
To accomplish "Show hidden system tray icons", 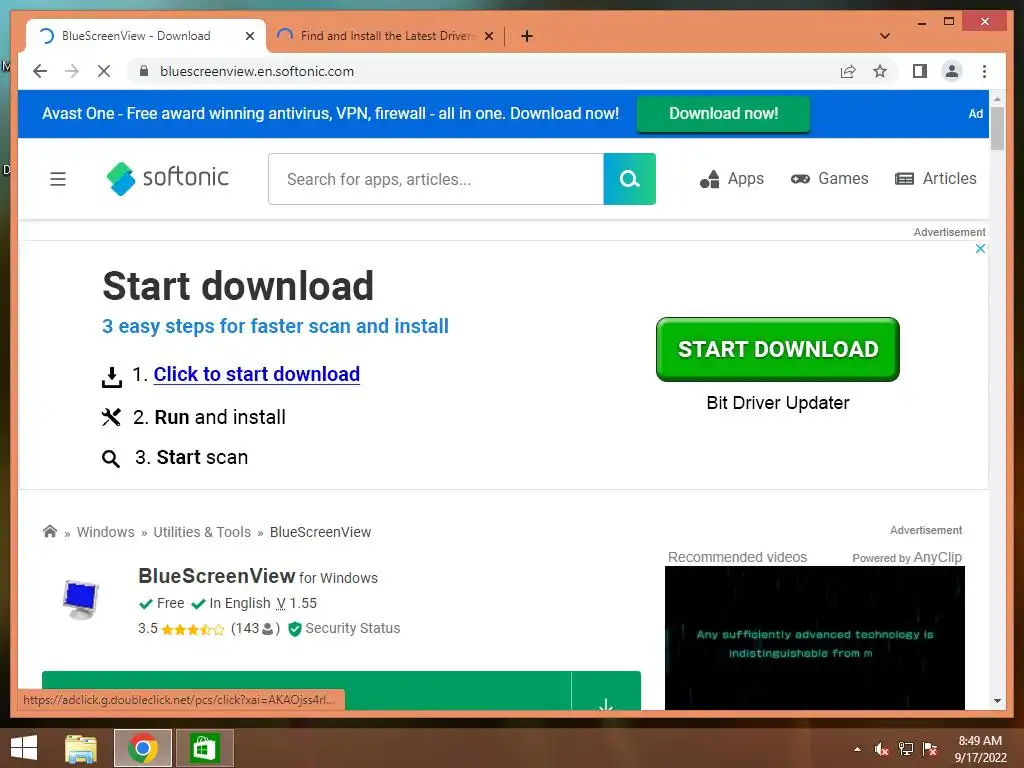I will [x=857, y=749].
